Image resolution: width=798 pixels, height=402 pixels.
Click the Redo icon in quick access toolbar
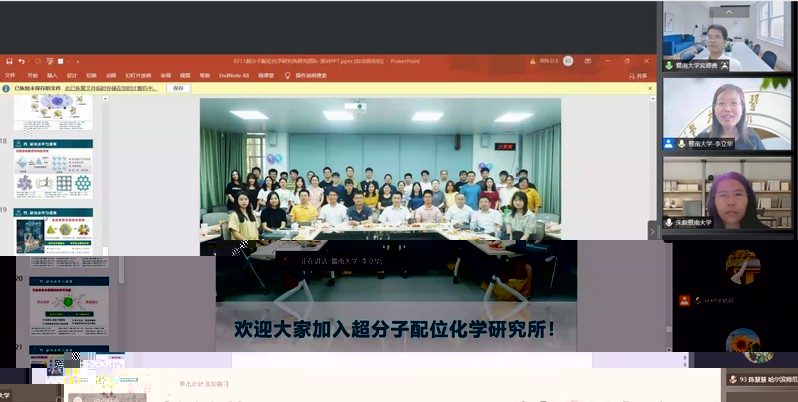(36, 61)
